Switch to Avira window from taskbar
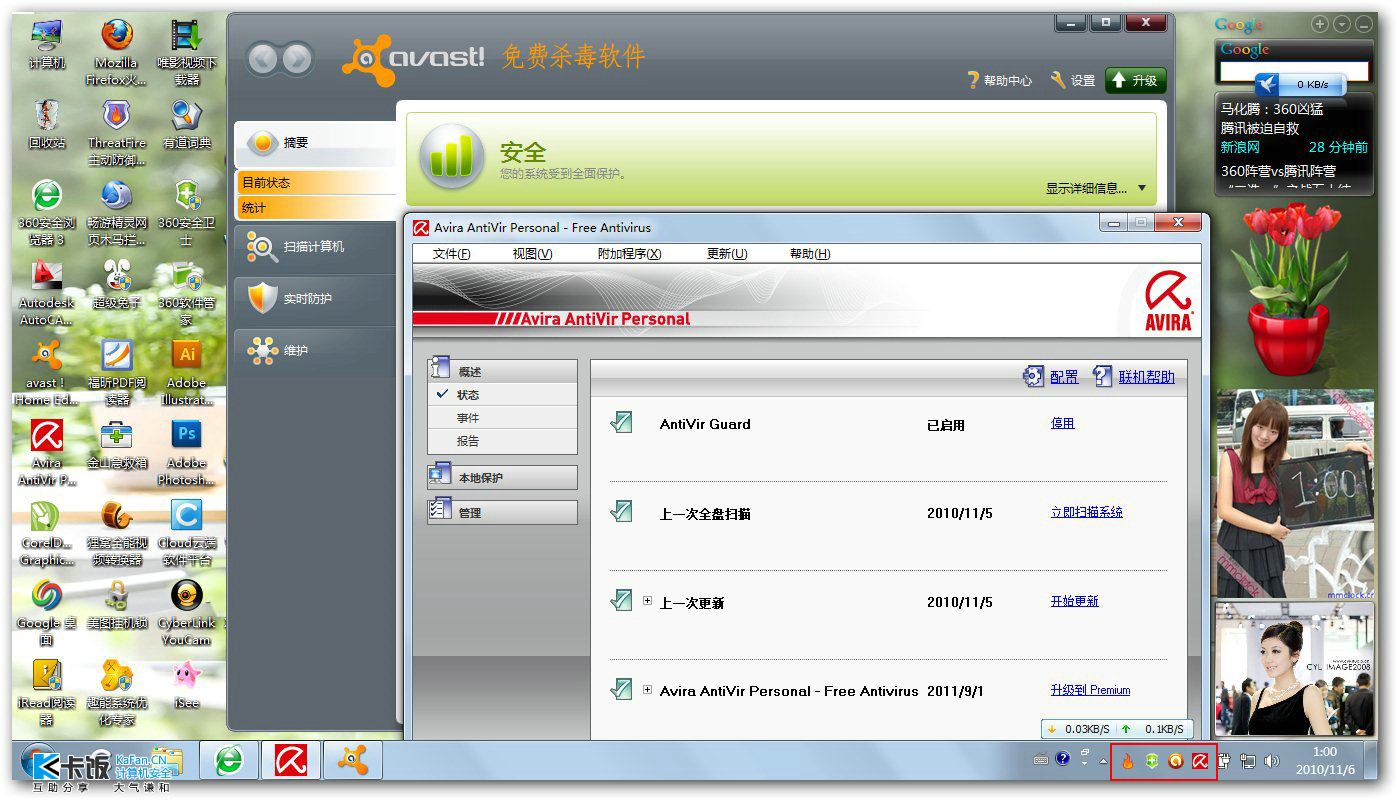Viewport: 1398px width, 800px height. tap(291, 761)
